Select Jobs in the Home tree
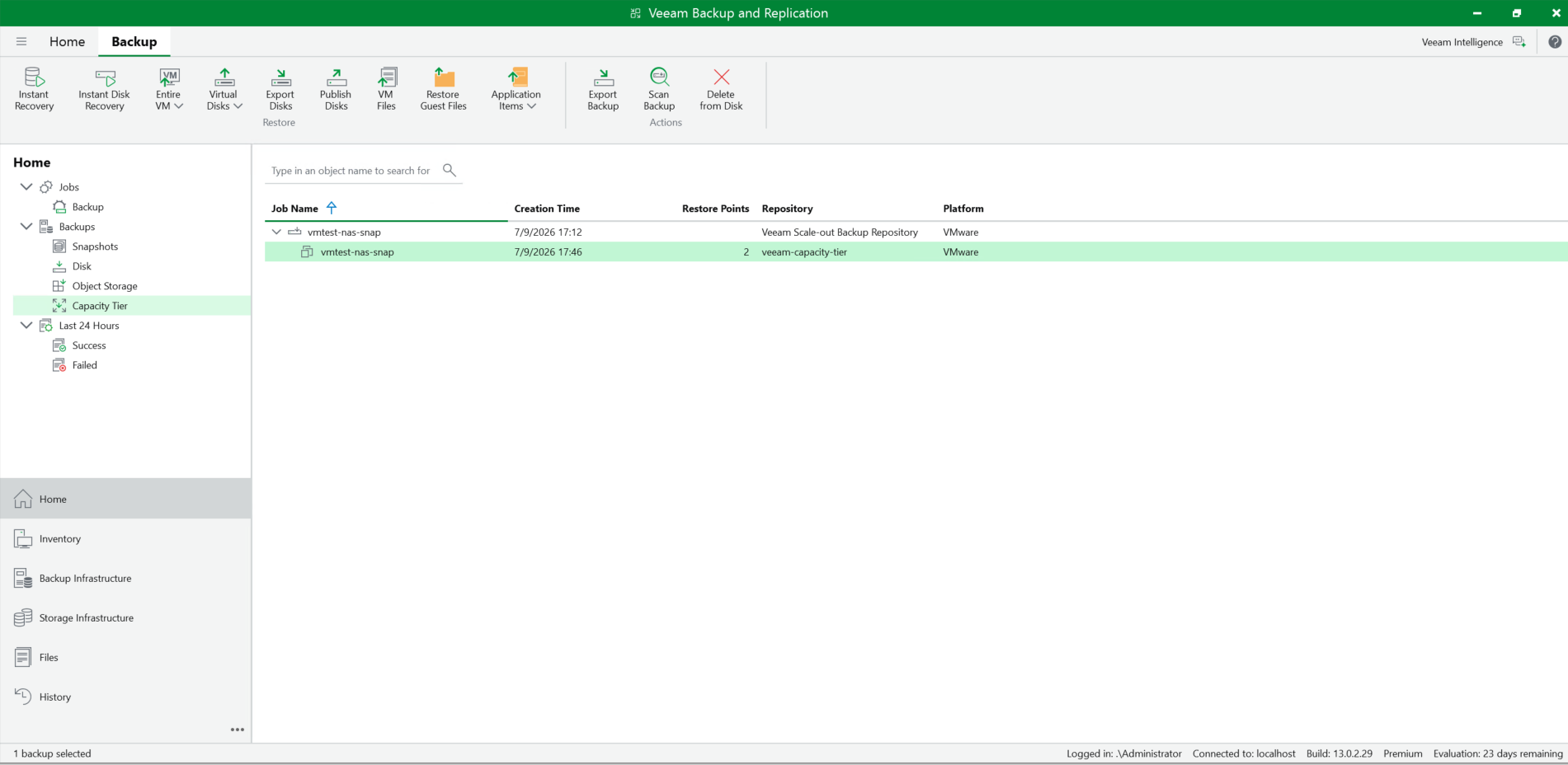1568x765 pixels. (x=69, y=187)
